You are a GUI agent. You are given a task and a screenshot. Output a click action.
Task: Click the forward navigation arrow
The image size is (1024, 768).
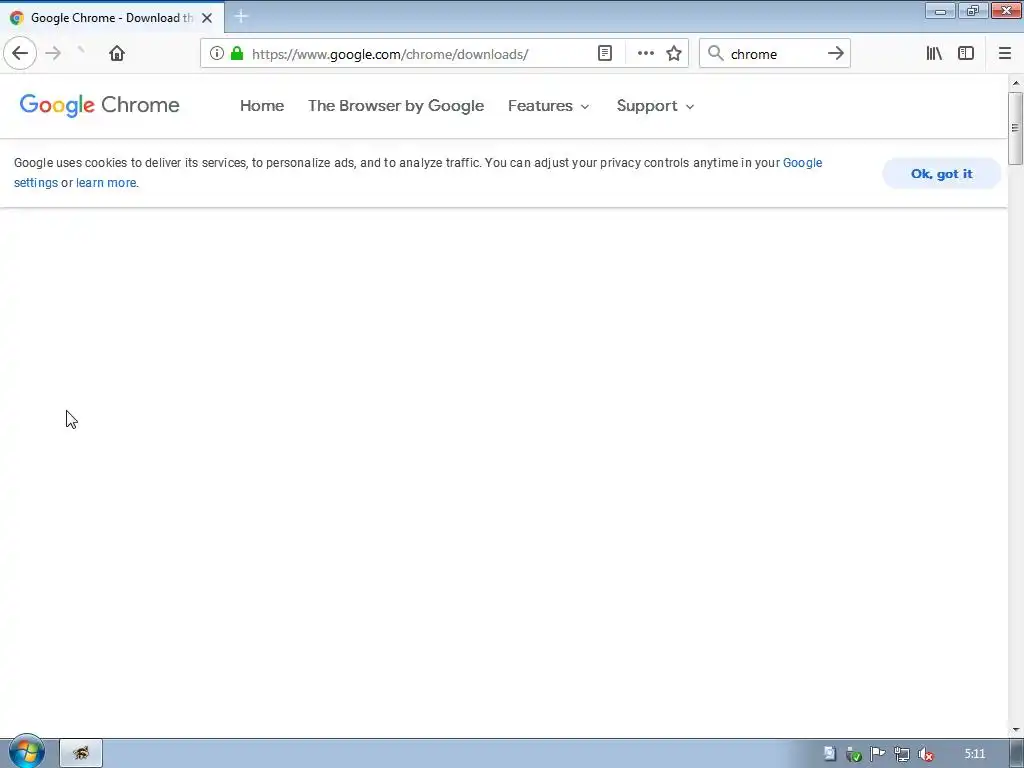click(x=53, y=54)
